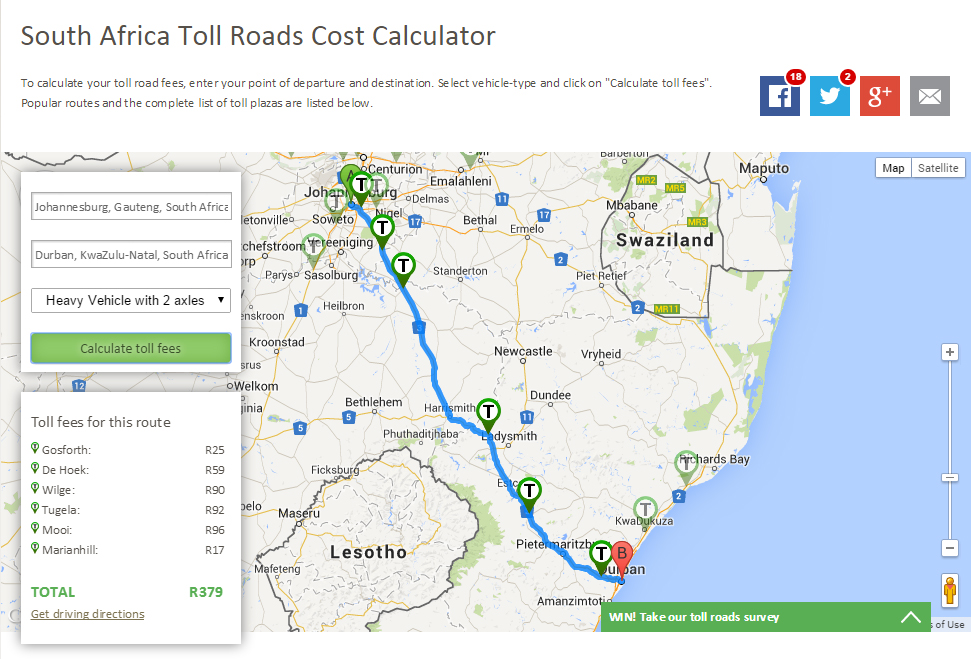Share page on Twitter icon
971x659 pixels.
[x=830, y=96]
